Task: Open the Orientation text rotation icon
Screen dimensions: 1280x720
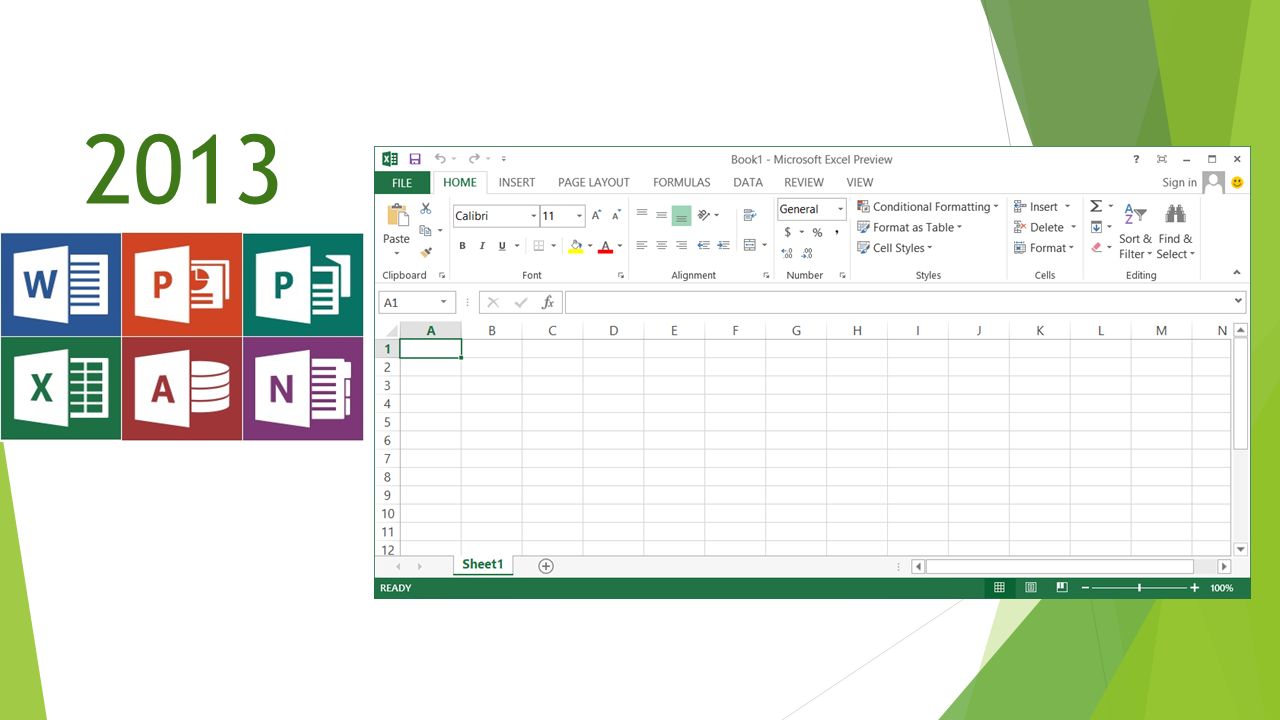Action: point(704,215)
